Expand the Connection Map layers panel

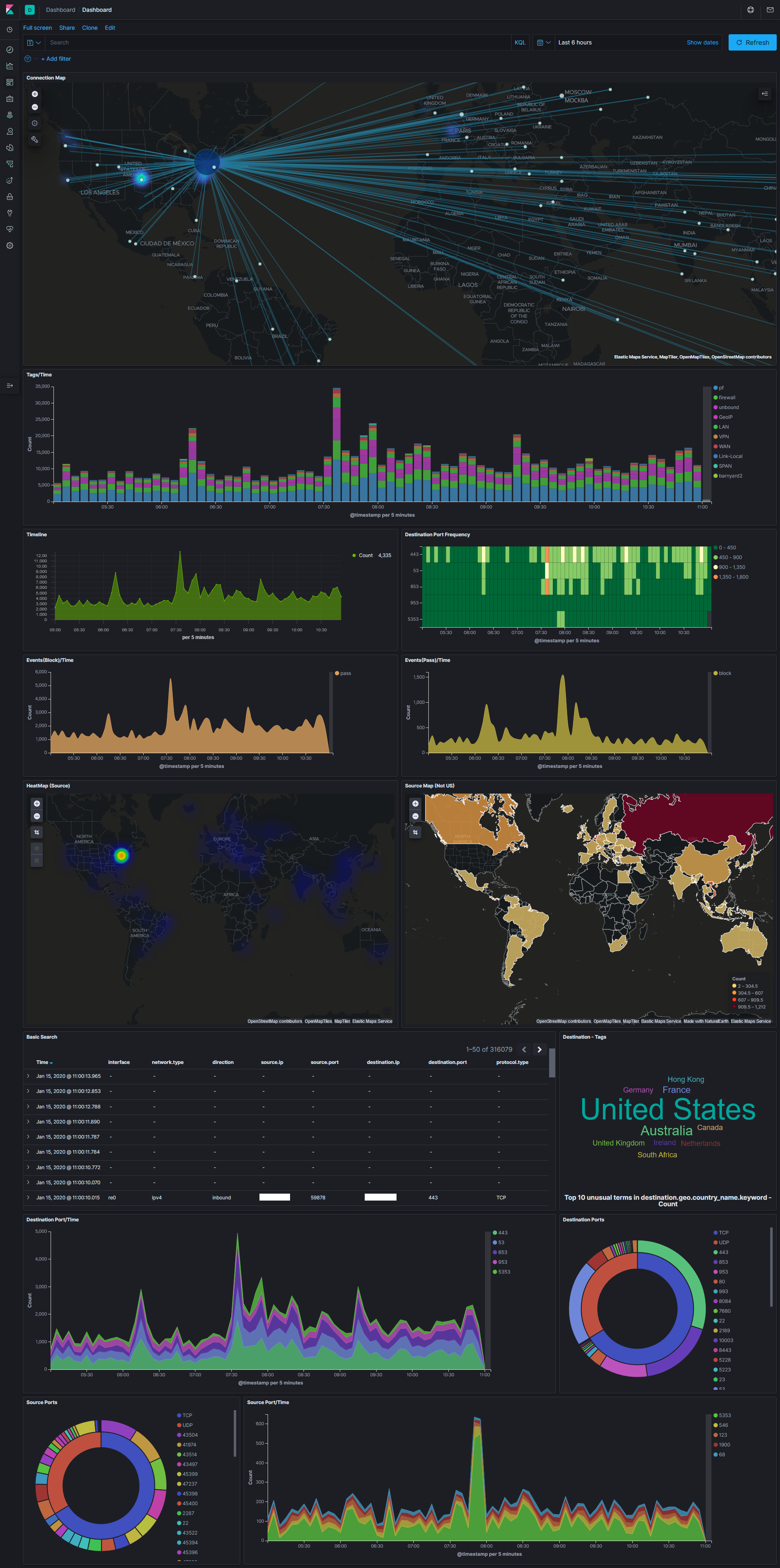(765, 94)
